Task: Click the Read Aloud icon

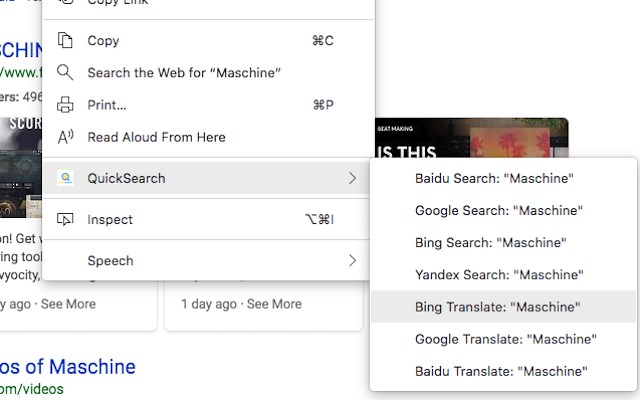Action: tap(66, 137)
